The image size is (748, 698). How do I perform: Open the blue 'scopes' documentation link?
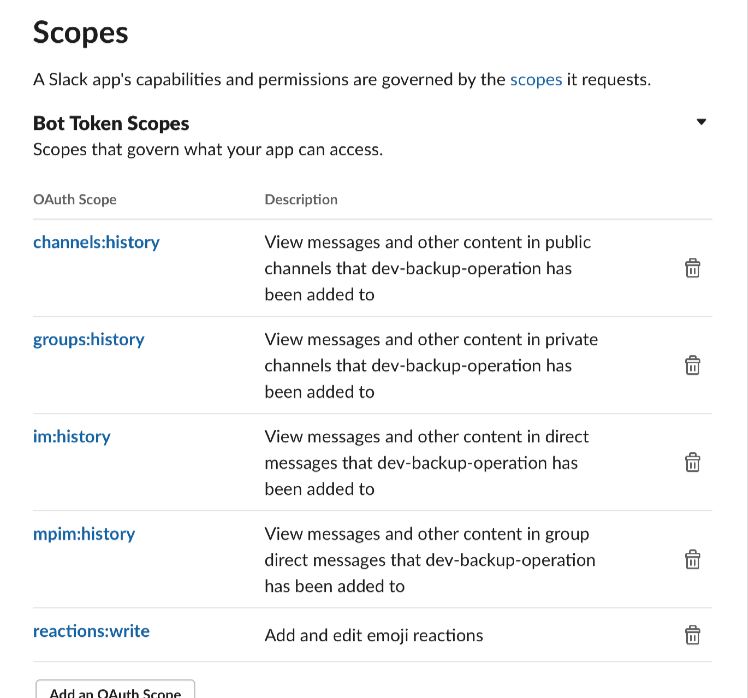coord(536,80)
